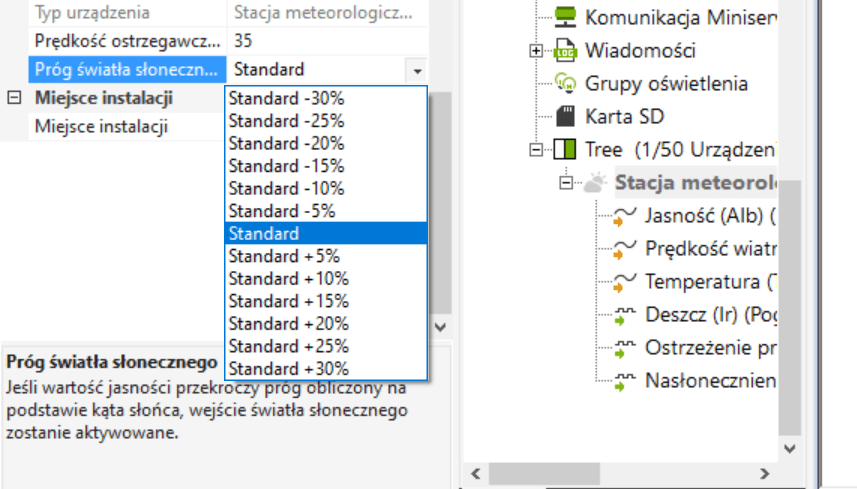857x489 pixels.
Task: Collapse the Miejsce instalacji property group
Action: coord(14,98)
